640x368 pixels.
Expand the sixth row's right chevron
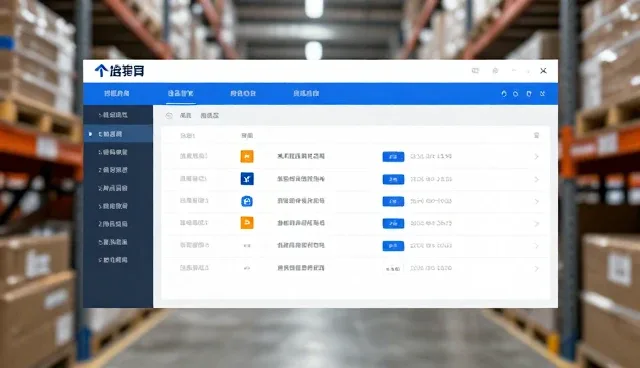pyautogui.click(x=537, y=269)
